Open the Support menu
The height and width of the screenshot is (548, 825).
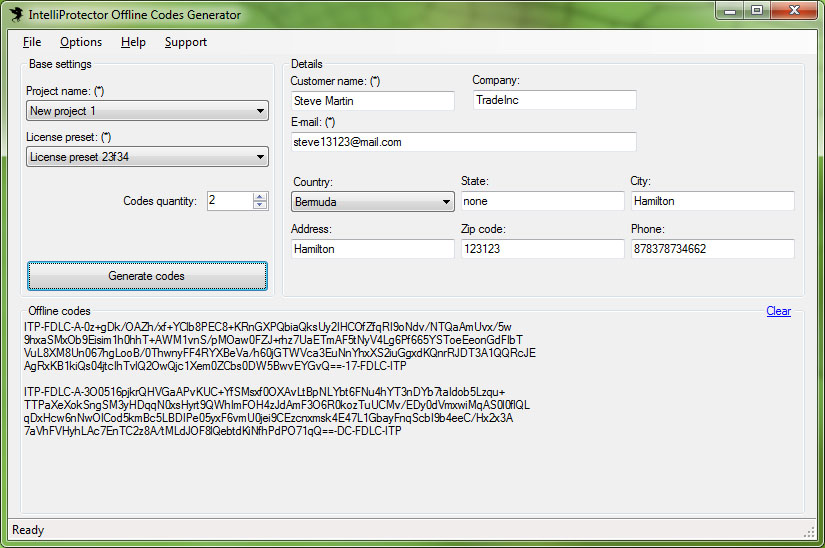pos(186,42)
